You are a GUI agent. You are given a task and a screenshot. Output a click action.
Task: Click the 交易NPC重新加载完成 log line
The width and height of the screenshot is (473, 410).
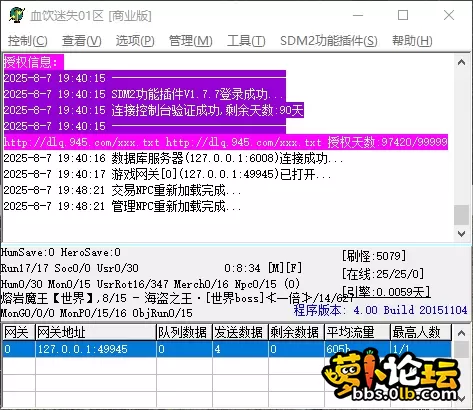pyautogui.click(x=122, y=190)
